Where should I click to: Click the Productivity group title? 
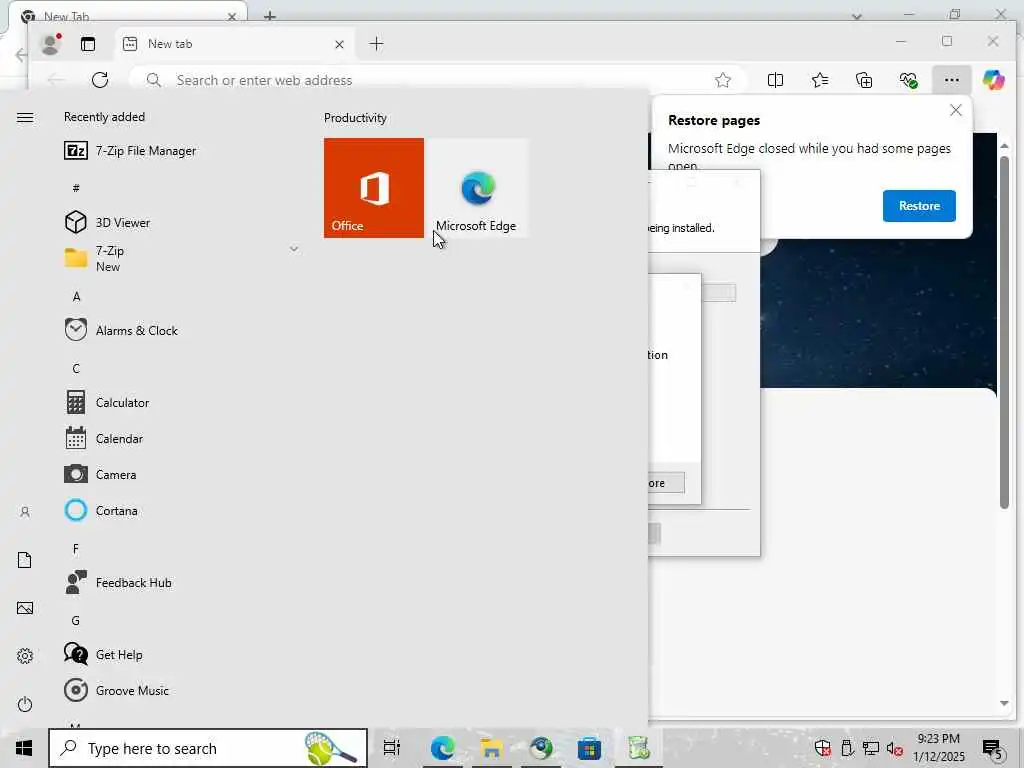point(355,118)
